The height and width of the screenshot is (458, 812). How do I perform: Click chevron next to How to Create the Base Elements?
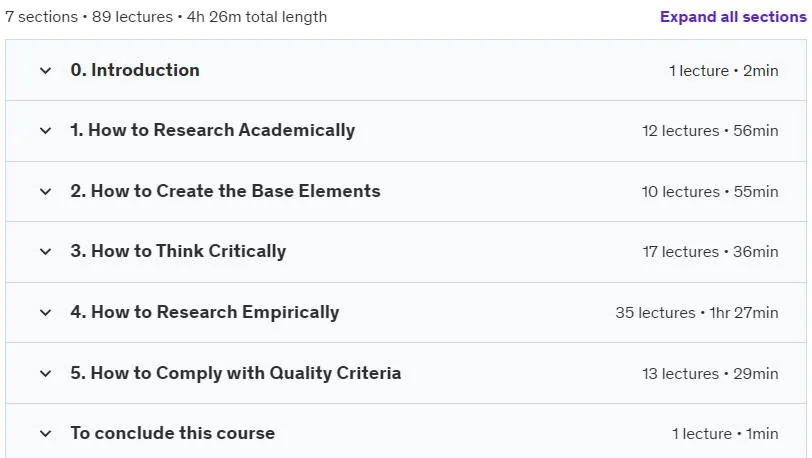pyautogui.click(x=46, y=192)
